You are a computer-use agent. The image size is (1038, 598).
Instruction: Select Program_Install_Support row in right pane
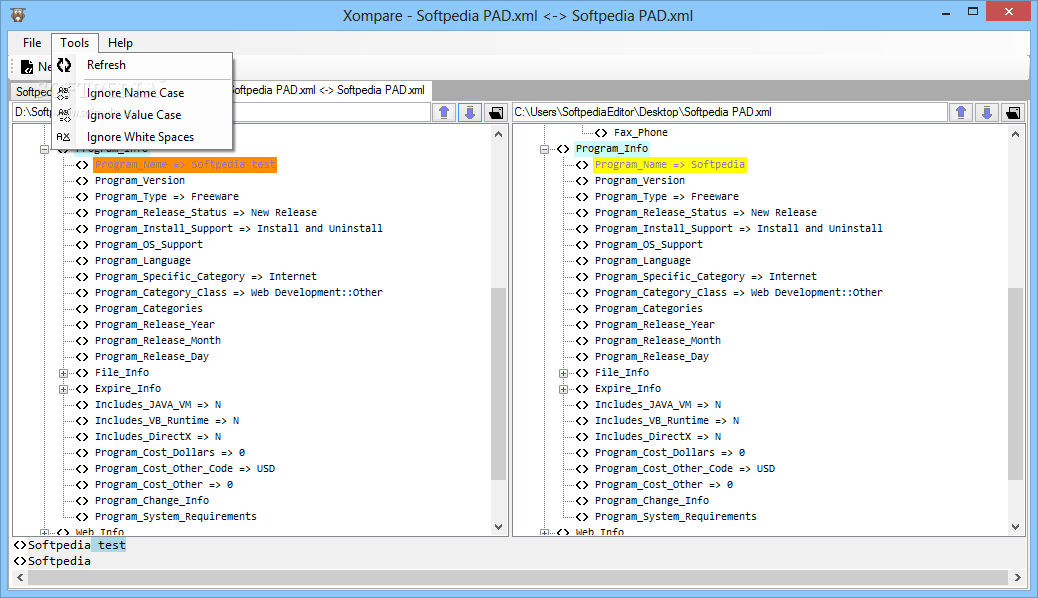pos(738,228)
